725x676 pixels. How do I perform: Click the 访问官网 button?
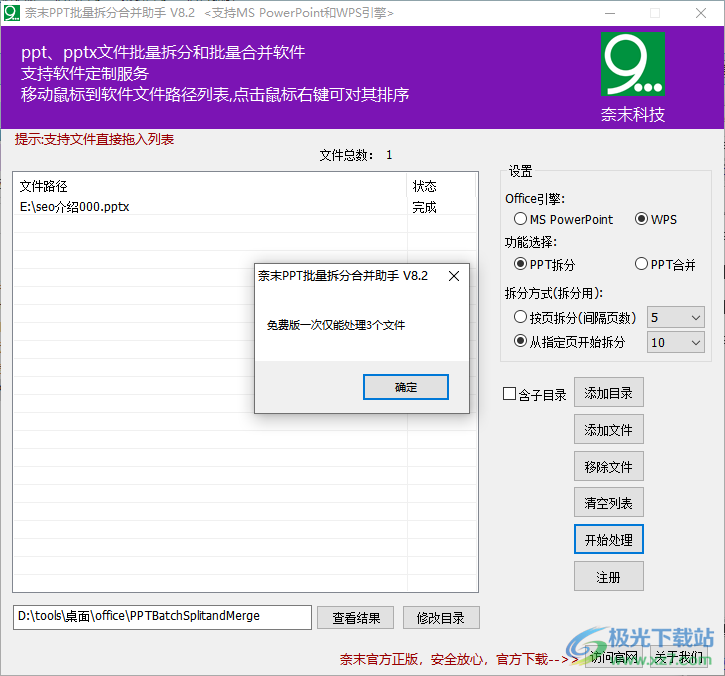(614, 657)
